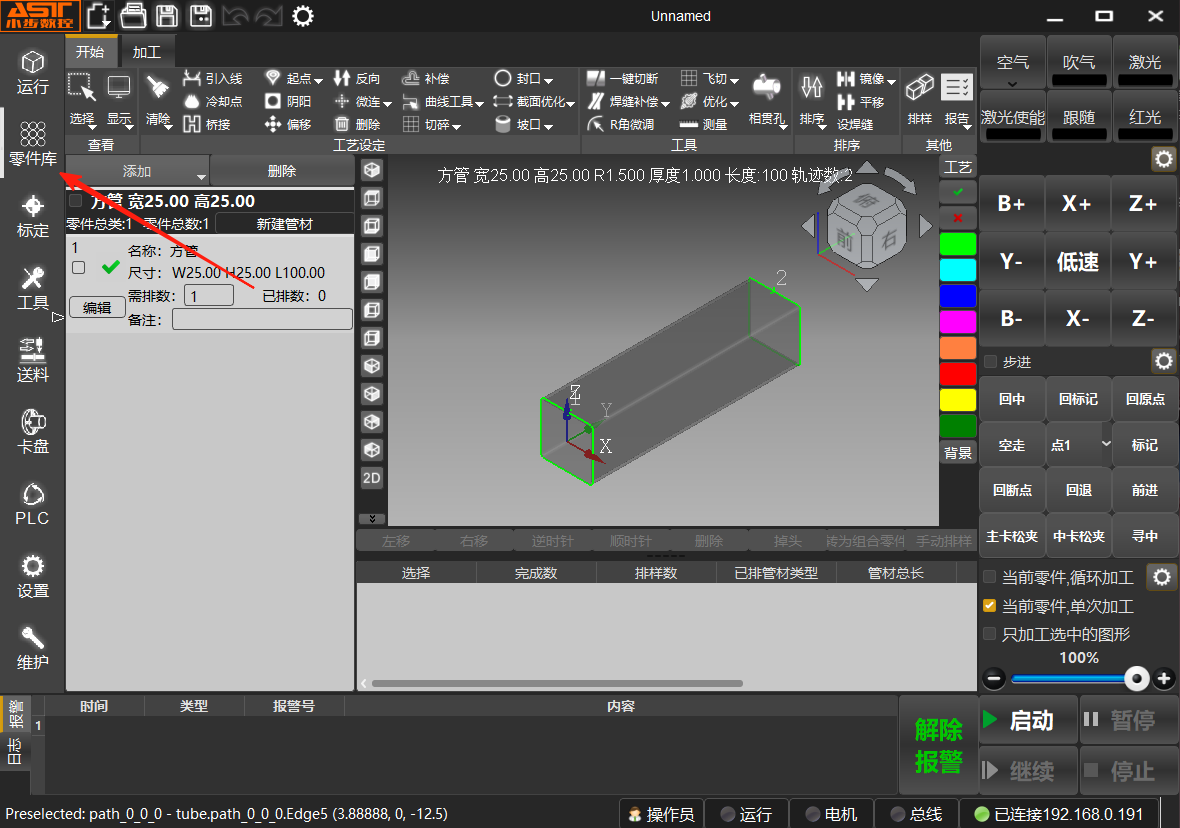
Task: Expand the 起点 start point dropdown
Action: tap(318, 79)
